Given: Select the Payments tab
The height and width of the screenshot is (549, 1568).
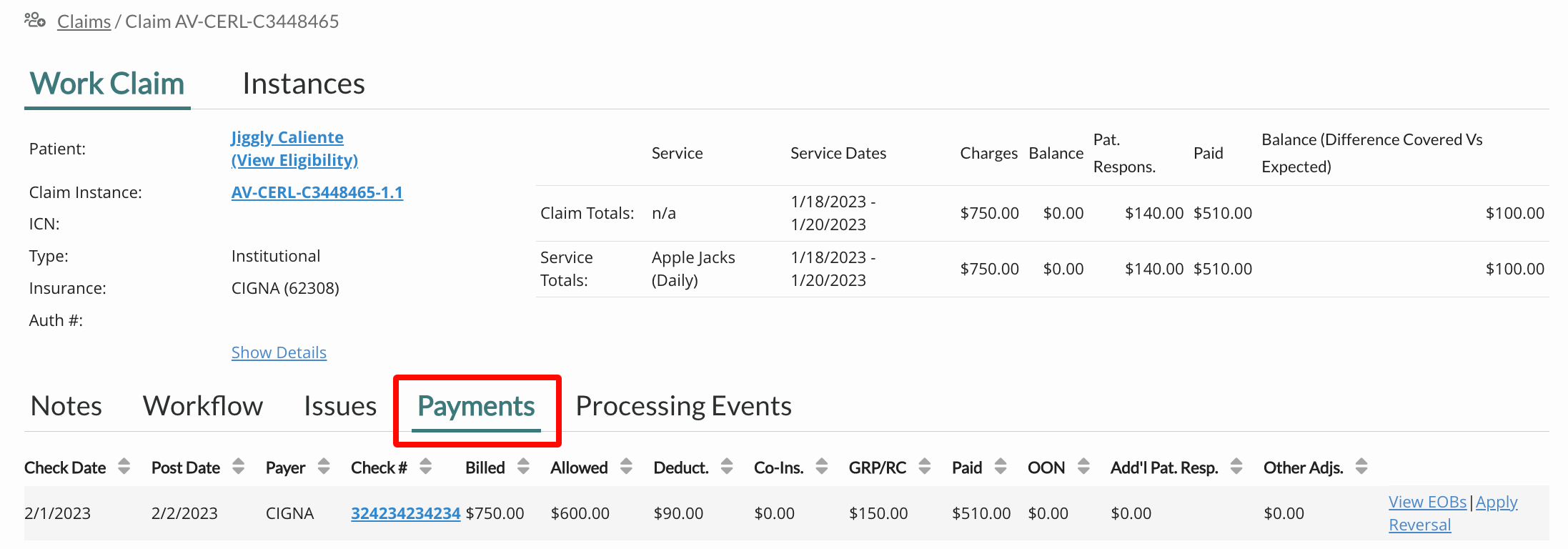Looking at the screenshot, I should 476,406.
